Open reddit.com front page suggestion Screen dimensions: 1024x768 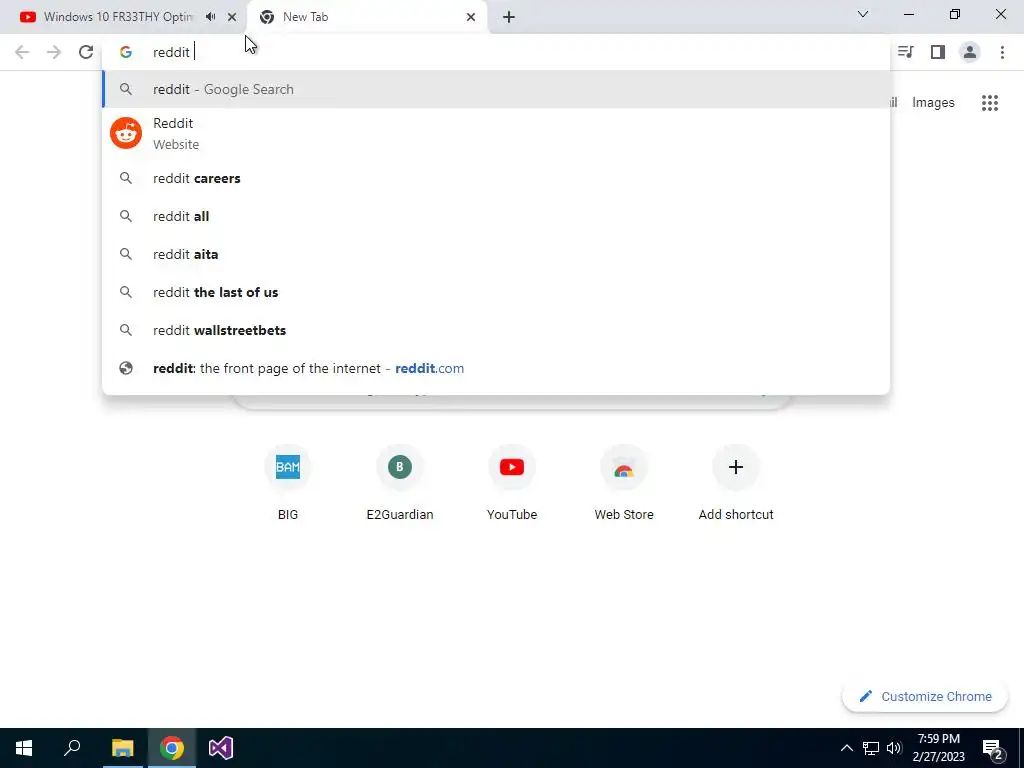(496, 368)
